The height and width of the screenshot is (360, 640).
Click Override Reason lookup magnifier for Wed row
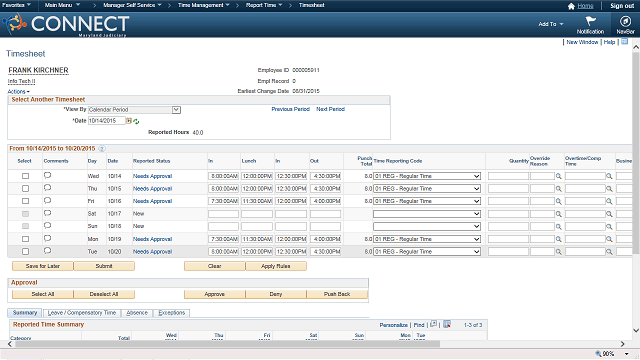click(x=558, y=176)
